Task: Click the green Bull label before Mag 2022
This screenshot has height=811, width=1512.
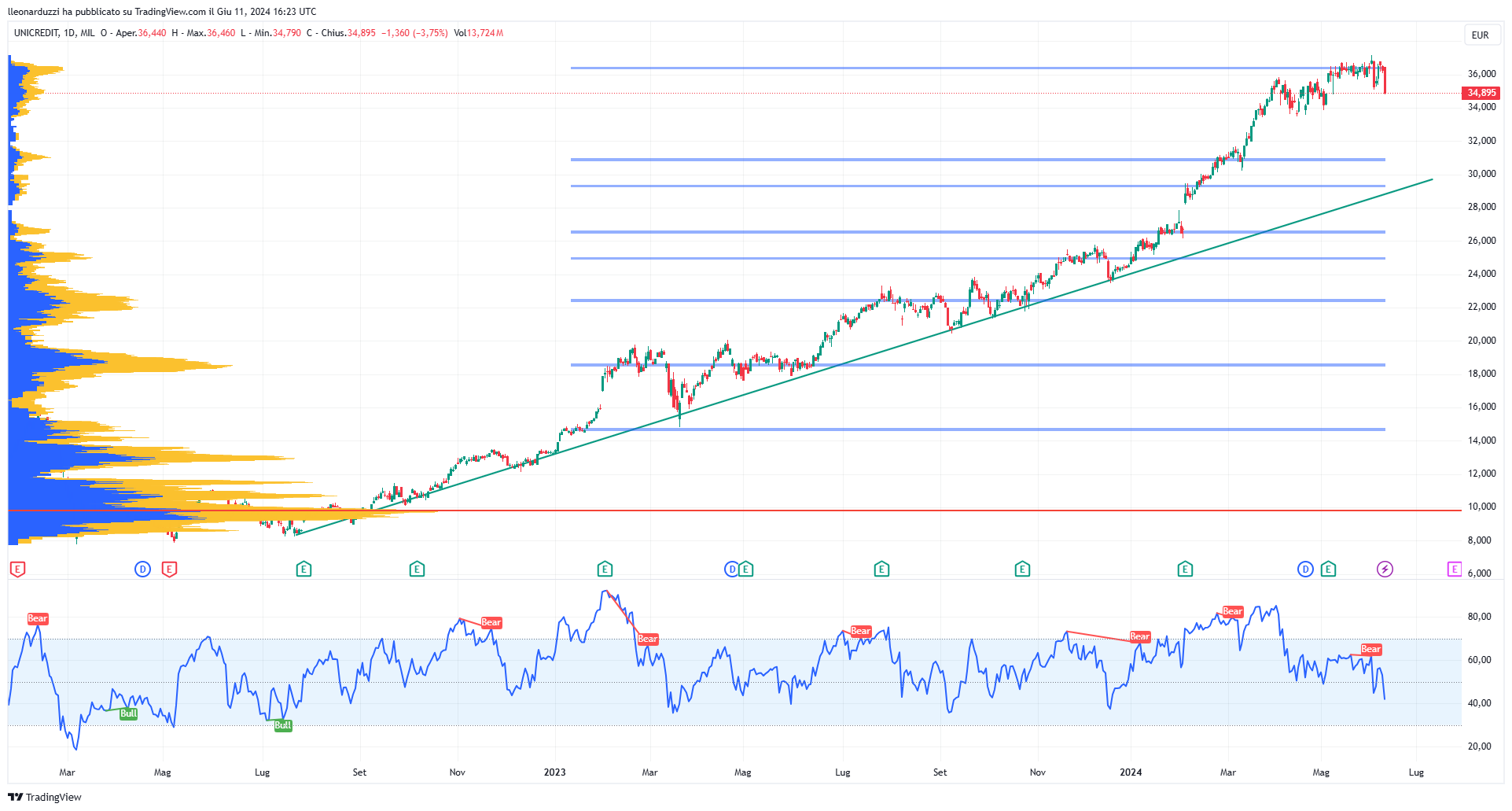Action: tap(128, 713)
